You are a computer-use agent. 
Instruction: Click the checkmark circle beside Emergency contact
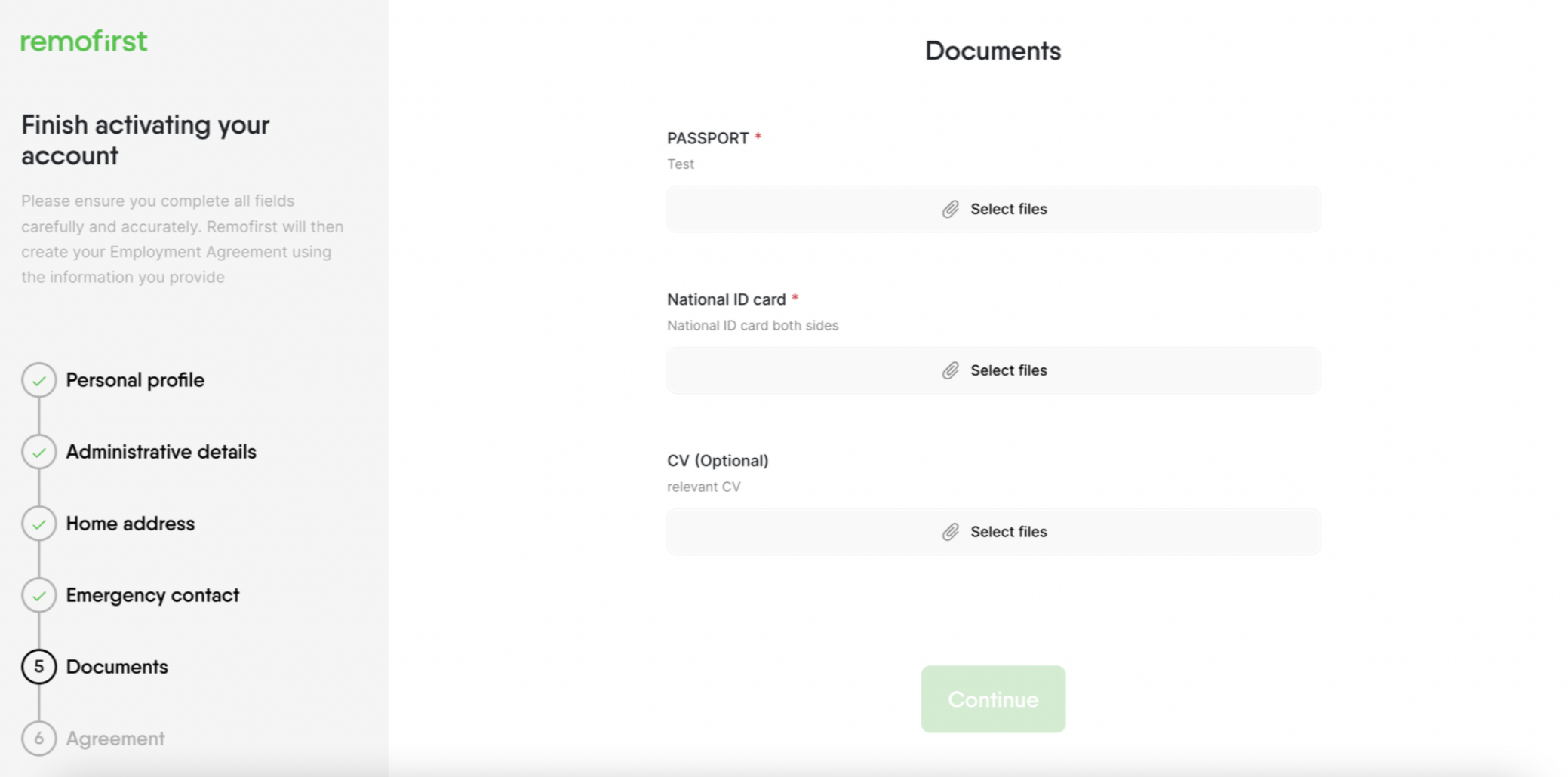pyautogui.click(x=39, y=595)
